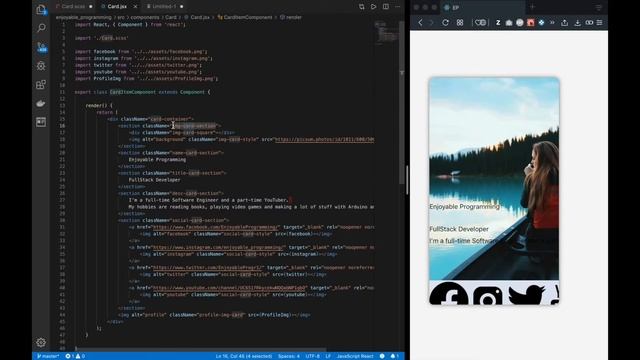Click the open changes icon in editor toolbar
Viewport: 640px width, 360px height.
pyautogui.click(x=362, y=7)
